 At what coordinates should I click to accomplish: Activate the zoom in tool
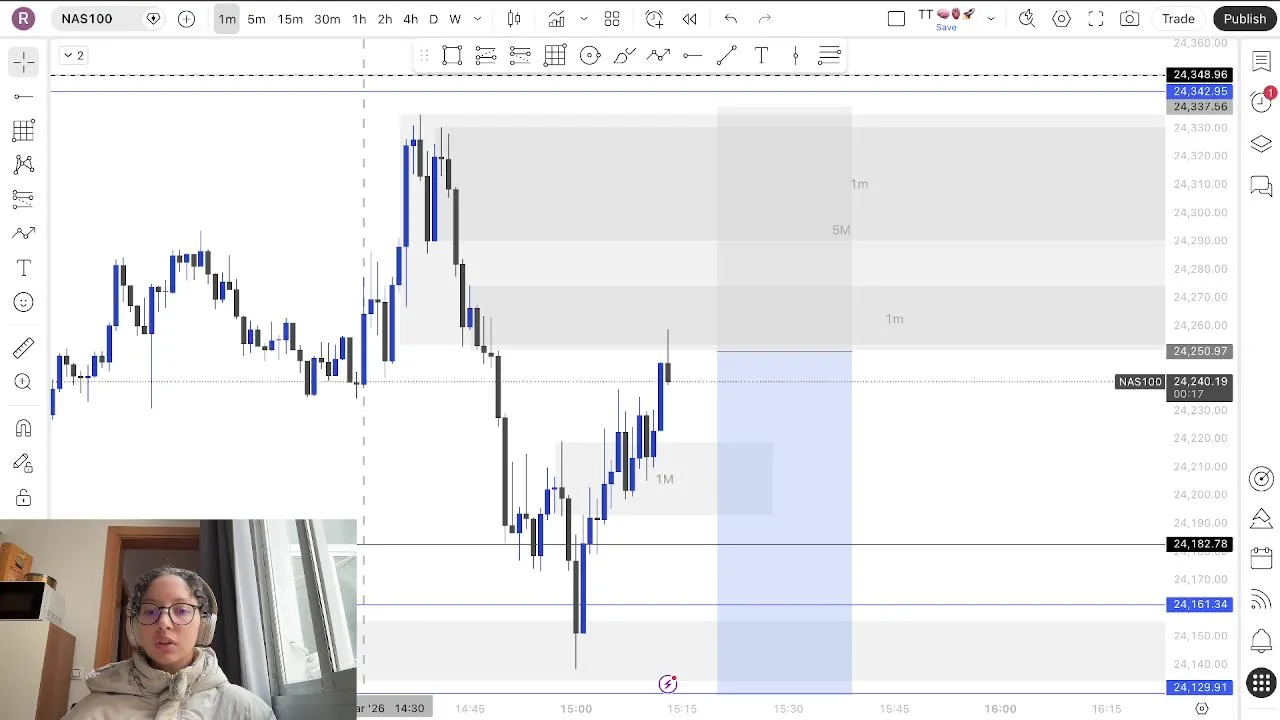click(24, 382)
